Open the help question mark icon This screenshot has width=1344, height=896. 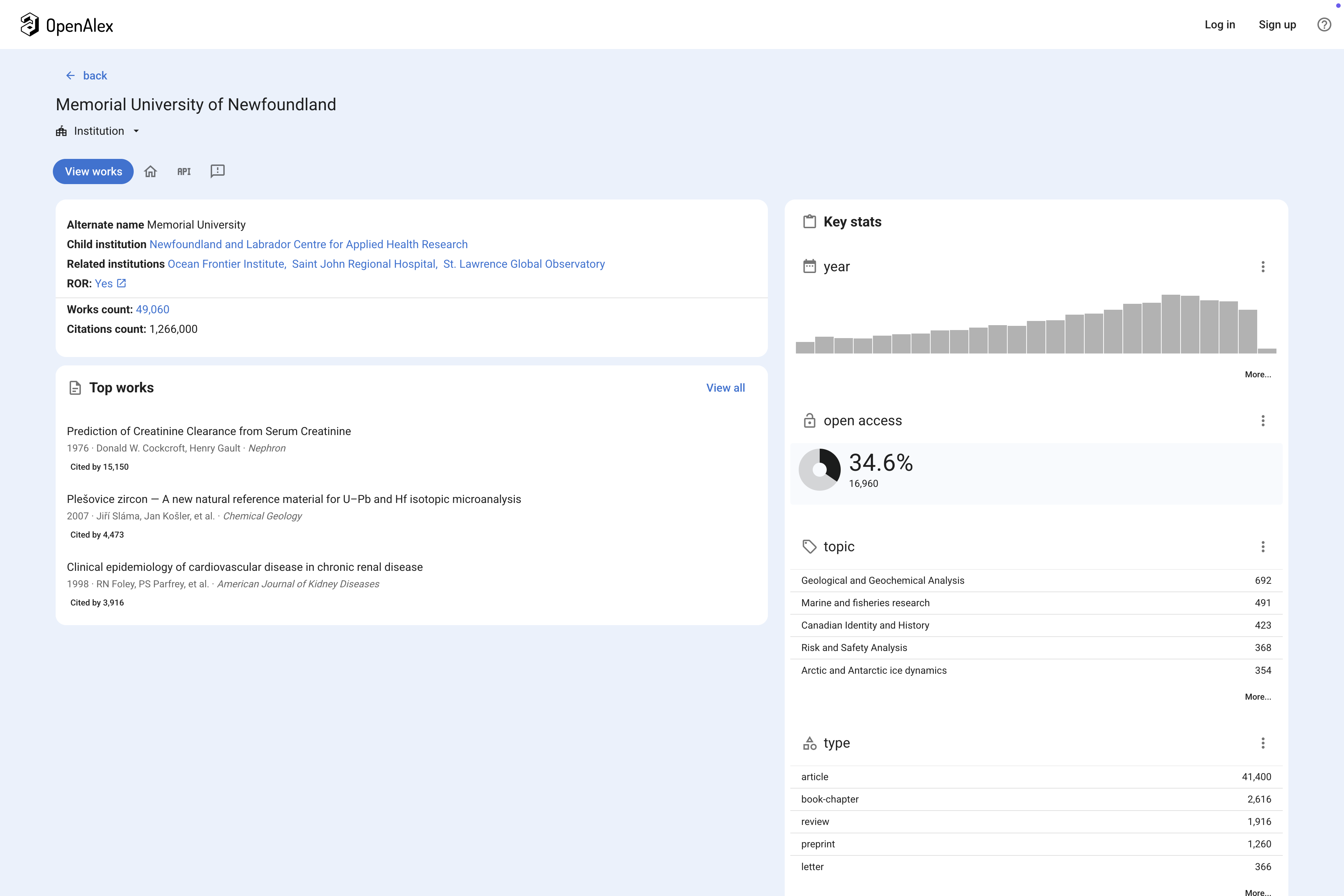(1324, 24)
